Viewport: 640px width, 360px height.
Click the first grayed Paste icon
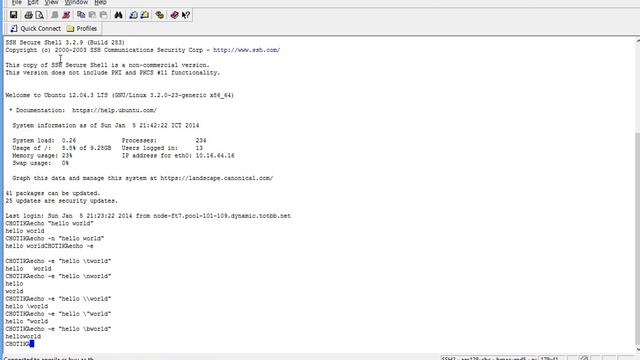click(92, 15)
